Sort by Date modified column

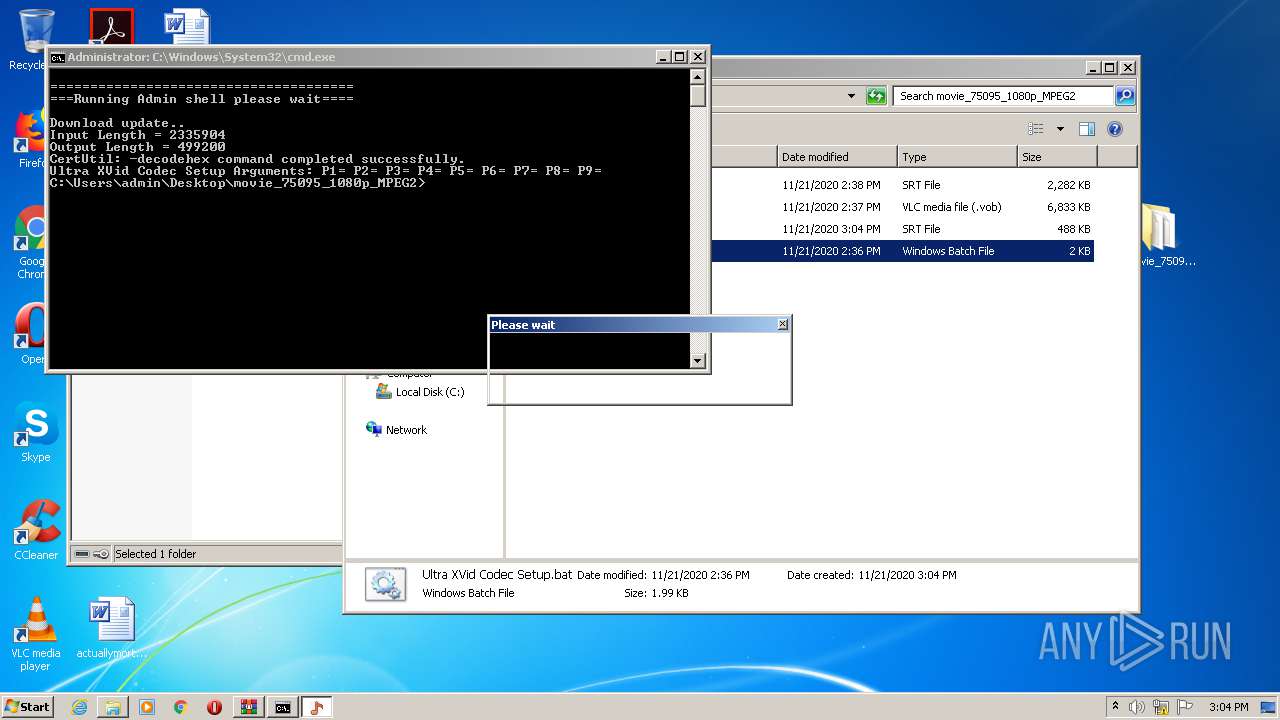pyautogui.click(x=837, y=157)
